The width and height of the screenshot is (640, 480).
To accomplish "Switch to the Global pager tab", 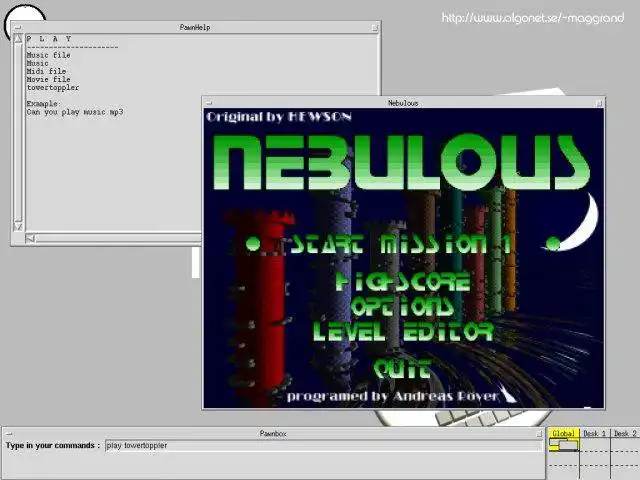I will click(563, 433).
